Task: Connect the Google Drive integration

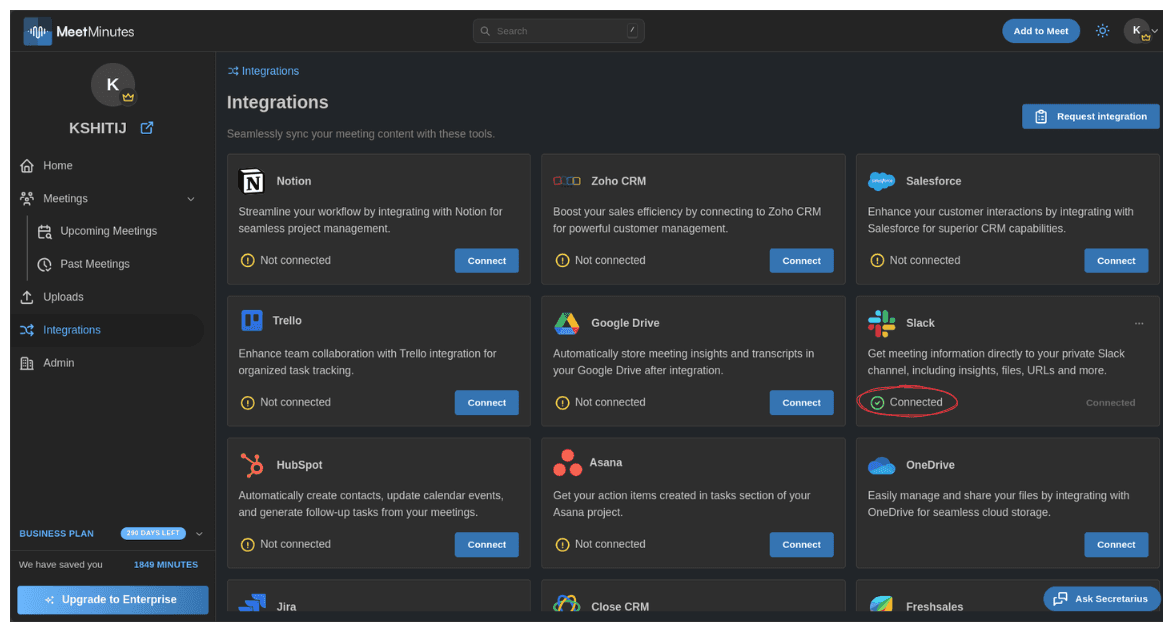Action: [801, 403]
